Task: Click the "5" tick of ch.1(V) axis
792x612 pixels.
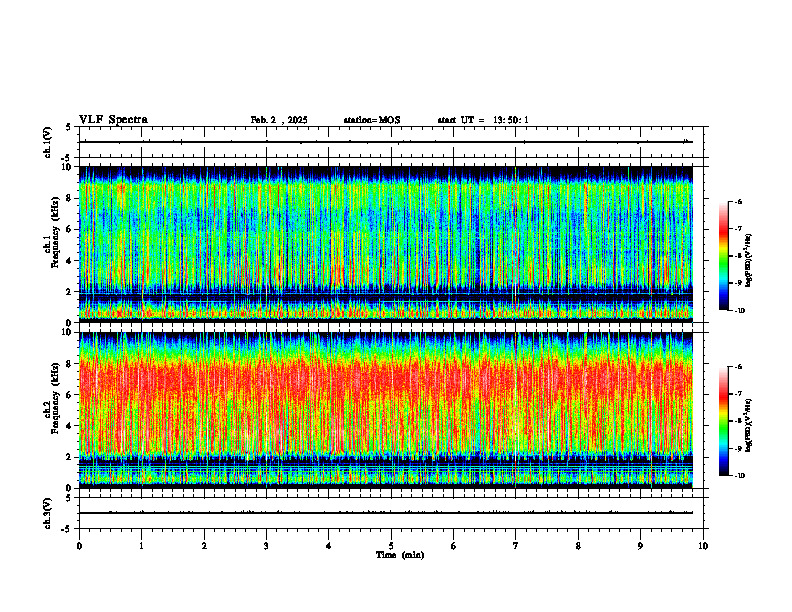Action: (x=68, y=127)
